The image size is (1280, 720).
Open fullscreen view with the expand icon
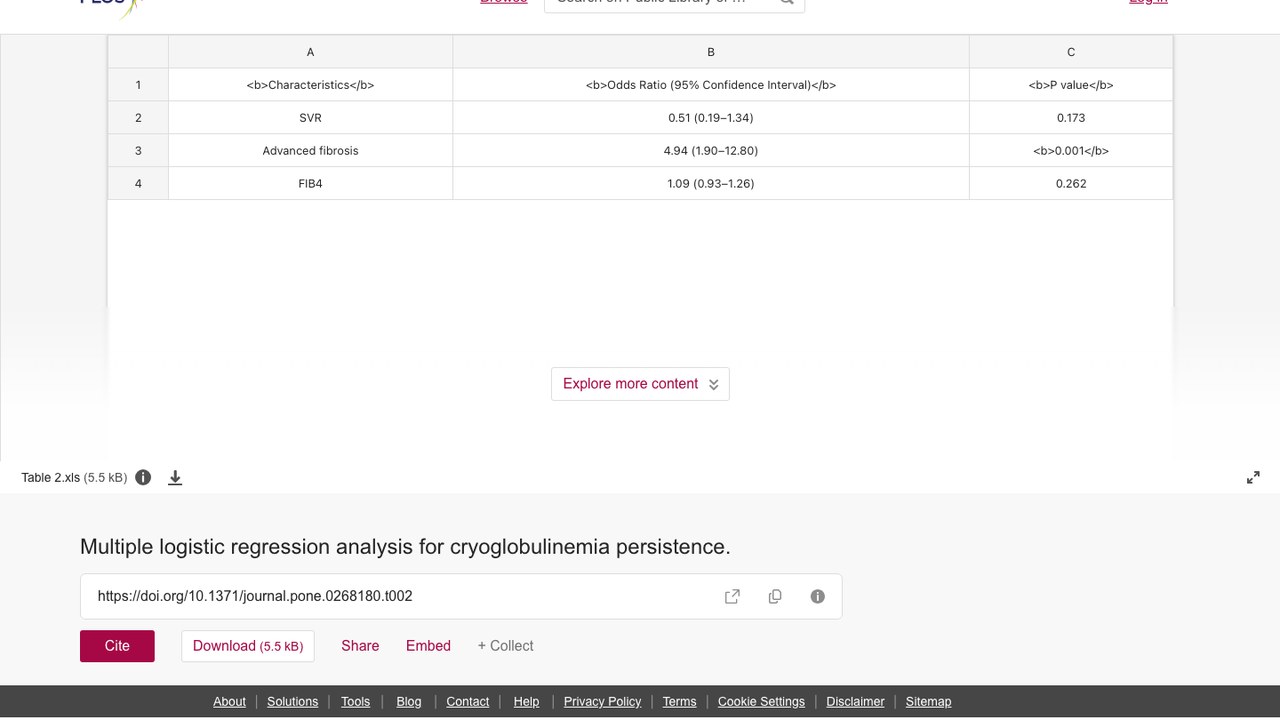coord(1253,478)
